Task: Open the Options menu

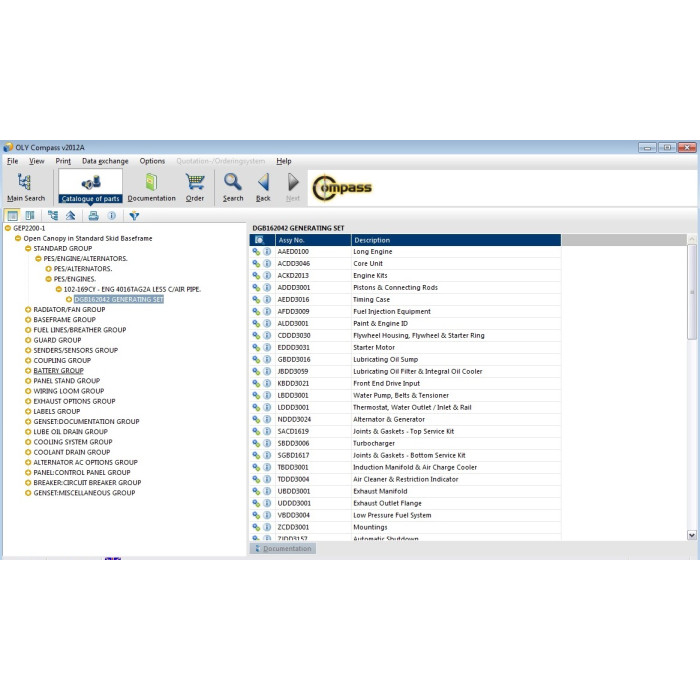Action: pyautogui.click(x=152, y=161)
